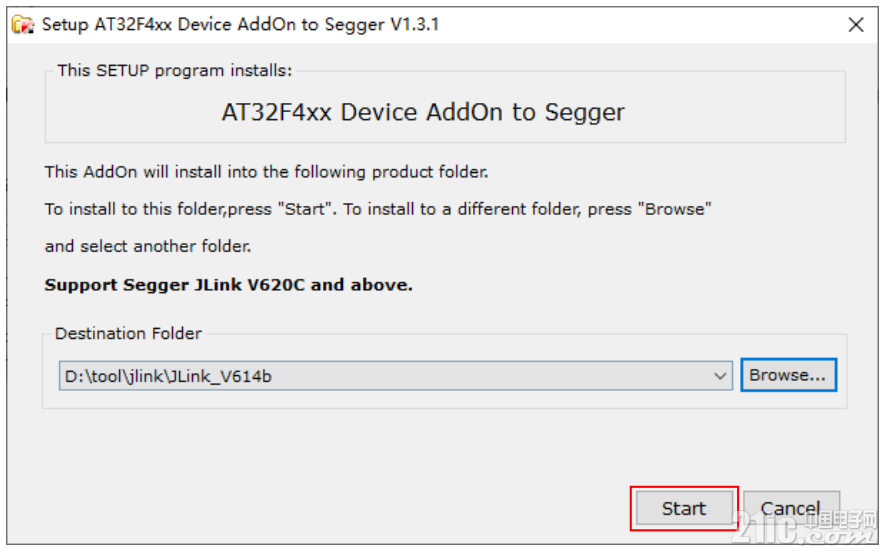Click the D:\tool\jlink\JLink_V614b path field
This screenshot has width=885, height=553.
(395, 376)
